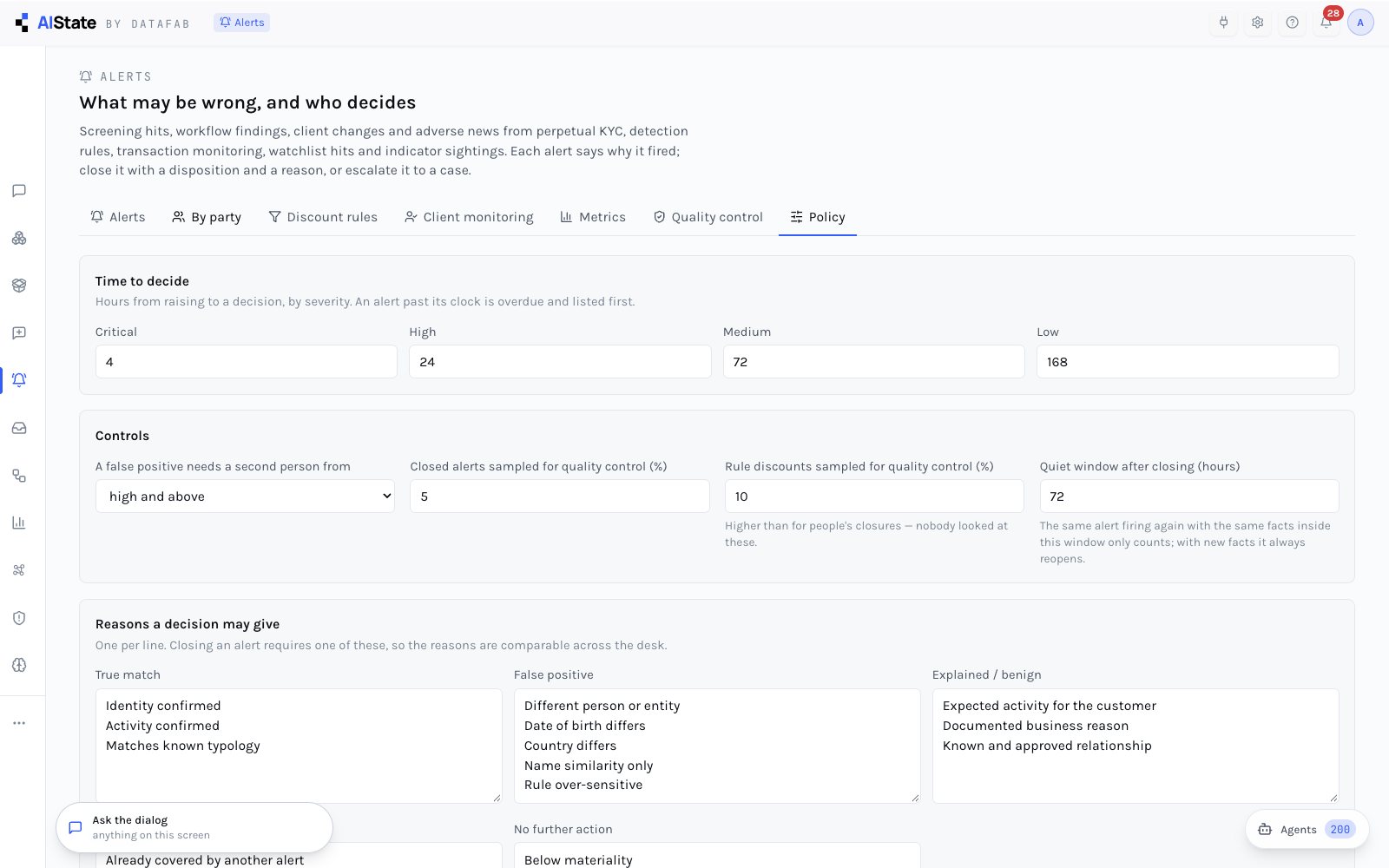
Task: Click the network nodes icon in the sidebar
Action: point(19,570)
